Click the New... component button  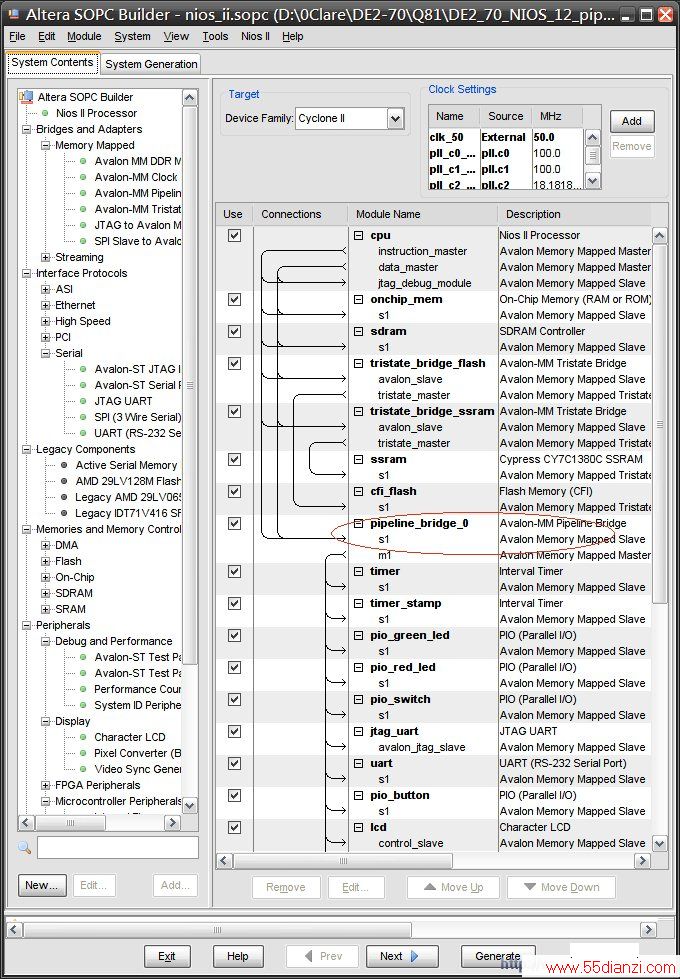point(42,885)
